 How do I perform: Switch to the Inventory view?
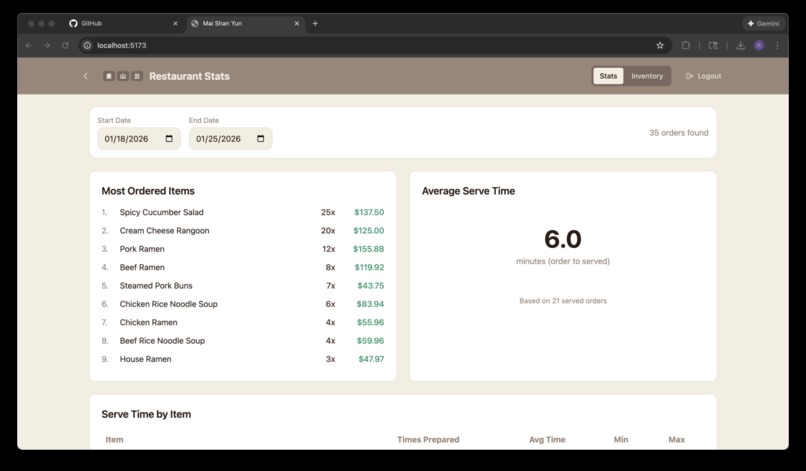pos(647,76)
